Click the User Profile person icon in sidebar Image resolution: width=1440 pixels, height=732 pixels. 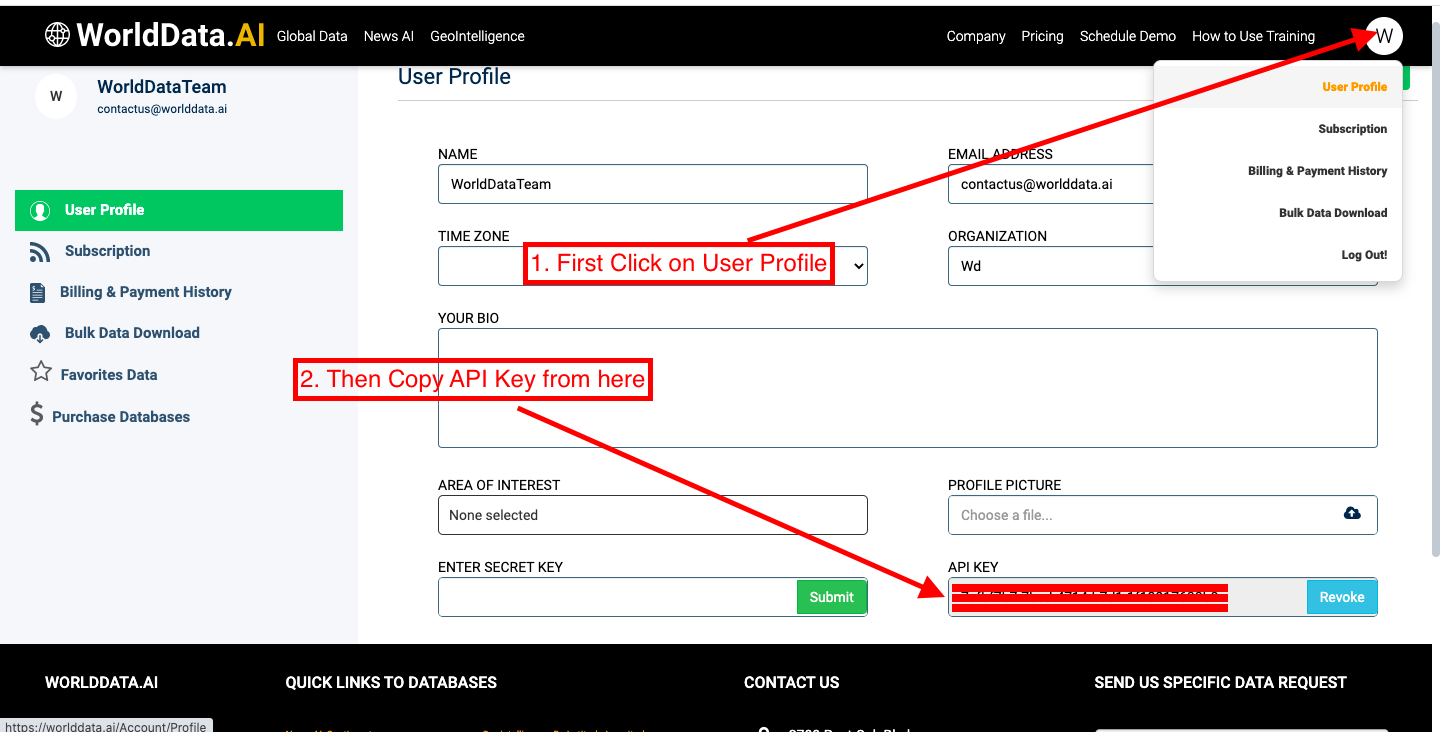click(x=40, y=211)
